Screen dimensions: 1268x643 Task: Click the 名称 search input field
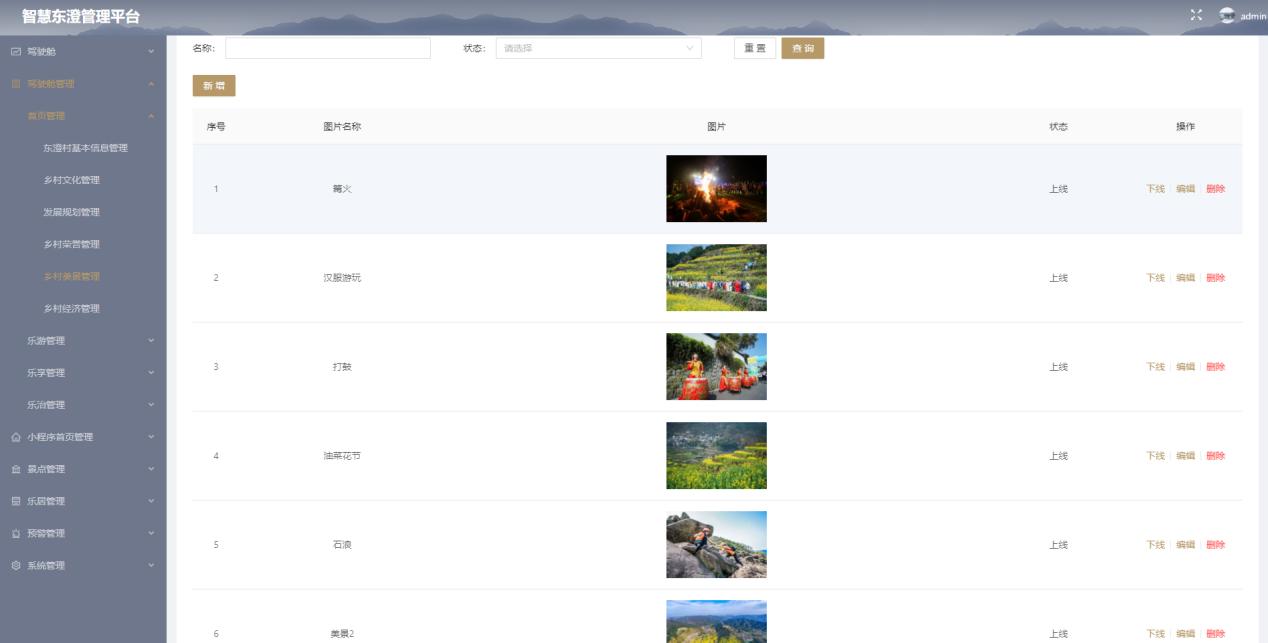pos(328,48)
